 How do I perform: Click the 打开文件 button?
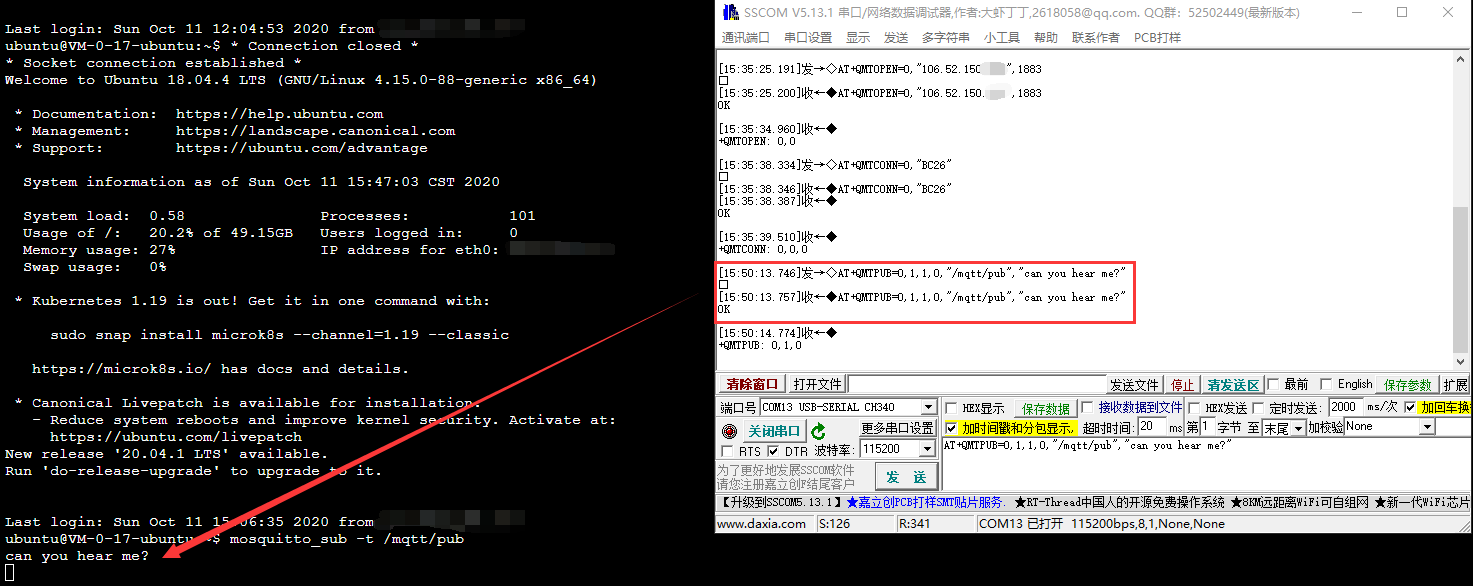coord(817,385)
